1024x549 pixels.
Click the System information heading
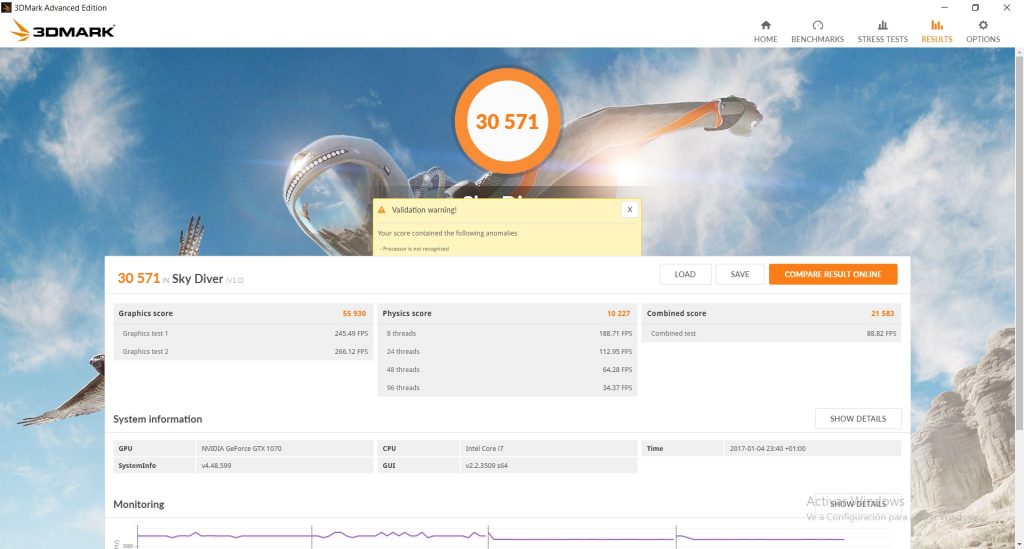click(157, 419)
